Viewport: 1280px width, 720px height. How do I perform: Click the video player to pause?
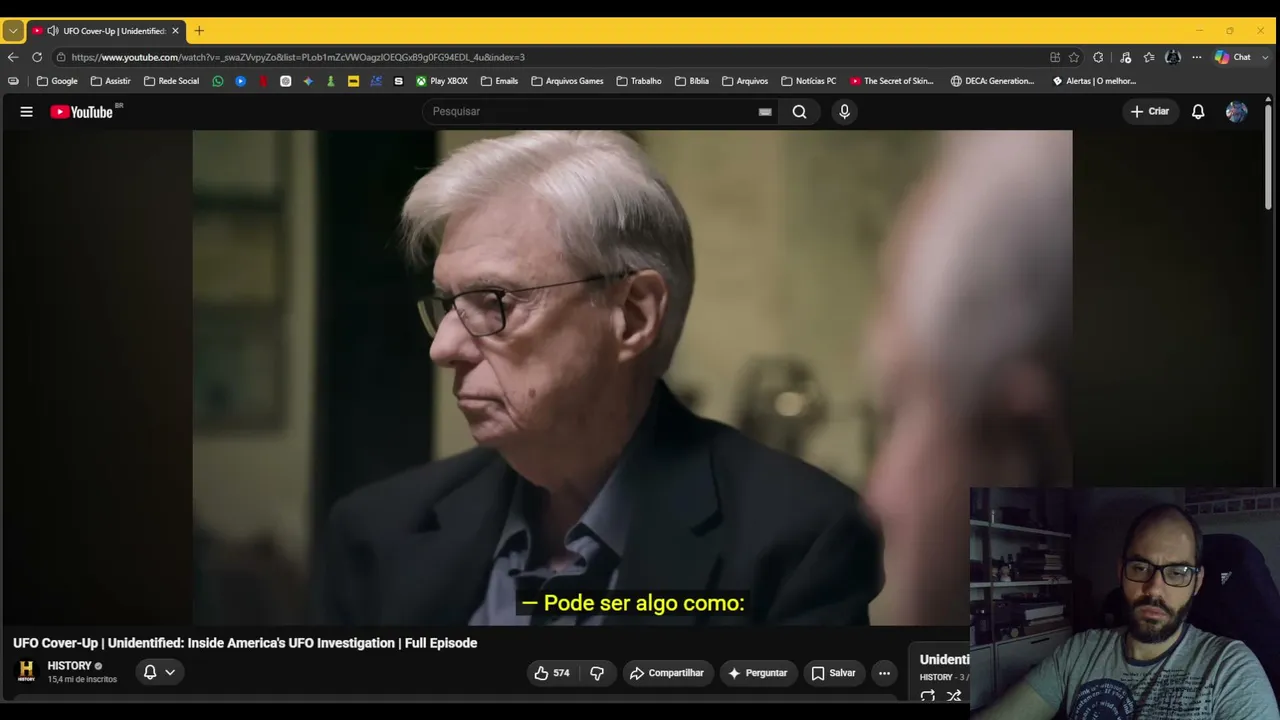coord(632,378)
